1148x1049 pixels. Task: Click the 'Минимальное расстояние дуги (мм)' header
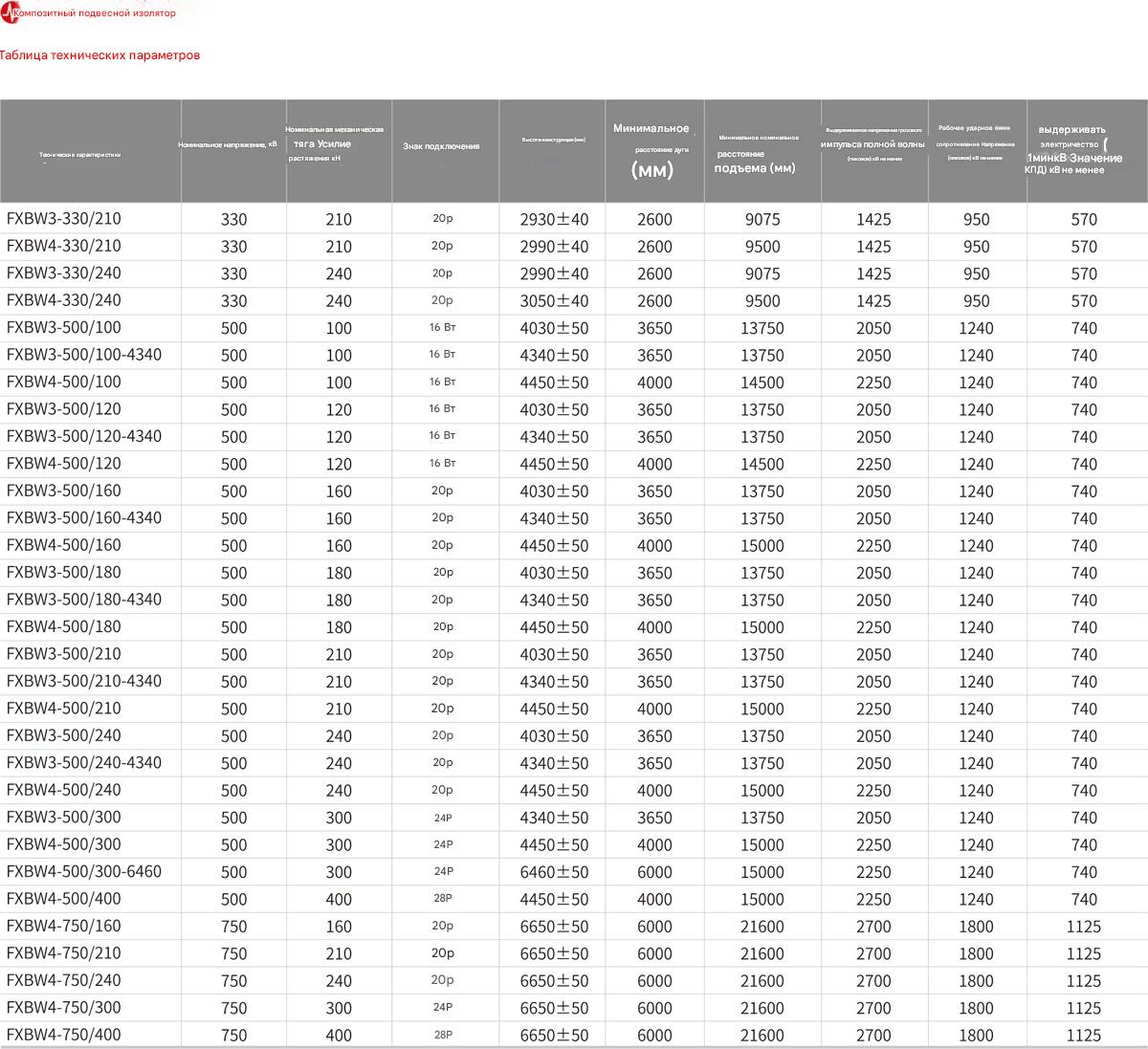click(x=654, y=150)
